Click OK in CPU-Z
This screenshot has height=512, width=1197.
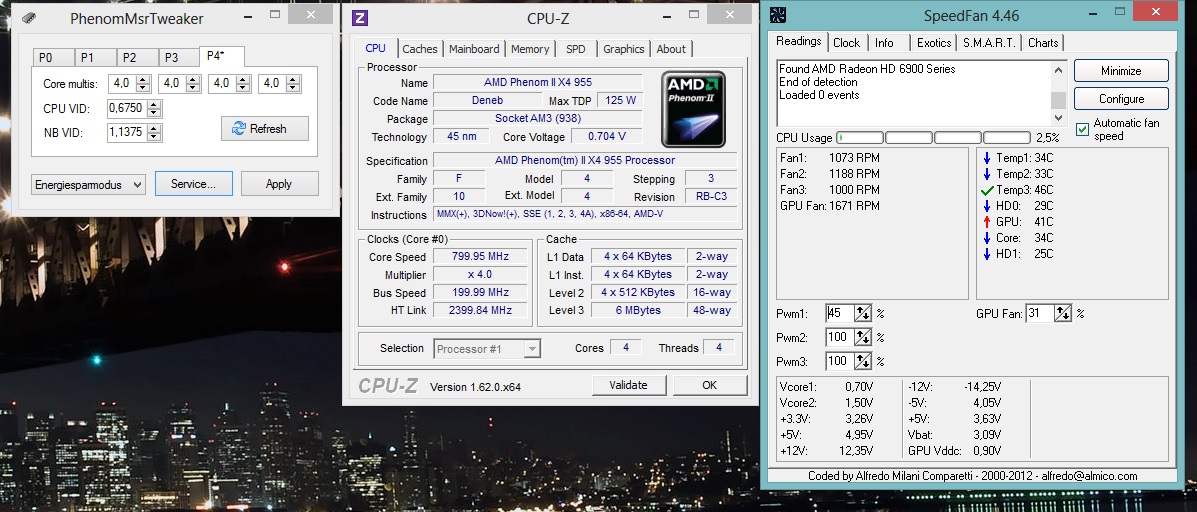point(709,385)
